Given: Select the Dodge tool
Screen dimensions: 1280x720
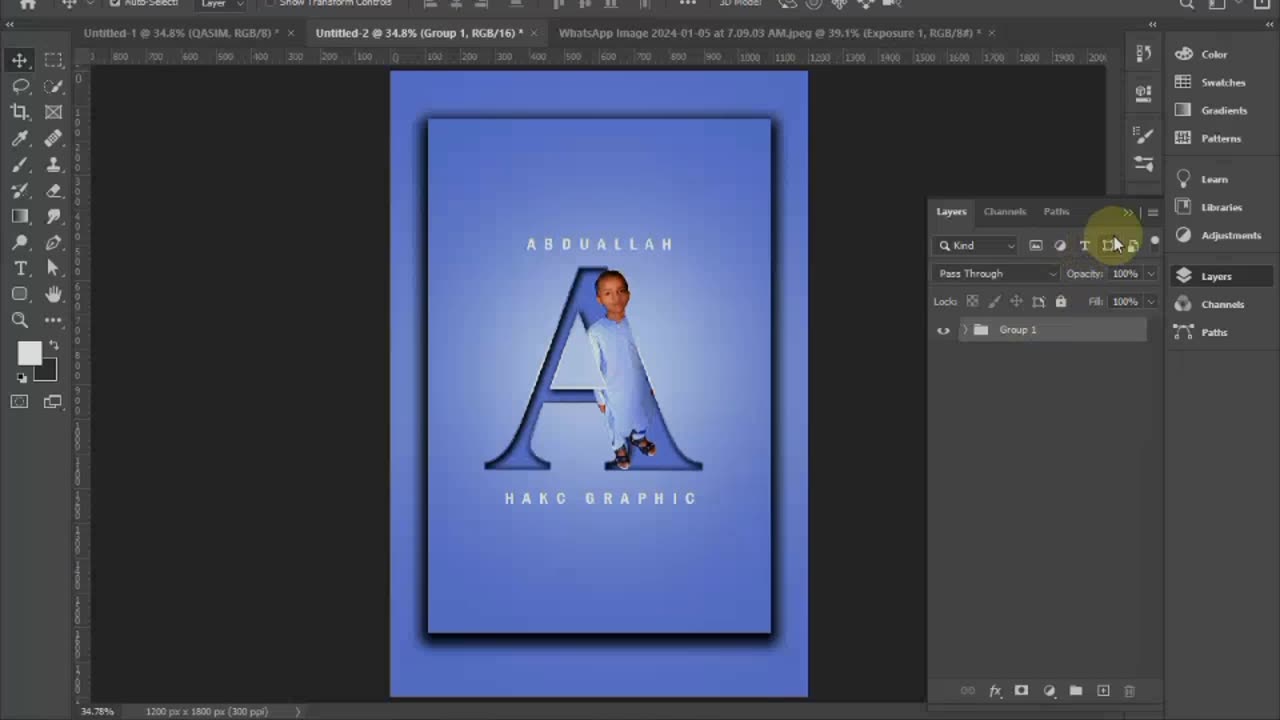Looking at the screenshot, I should 20,242.
